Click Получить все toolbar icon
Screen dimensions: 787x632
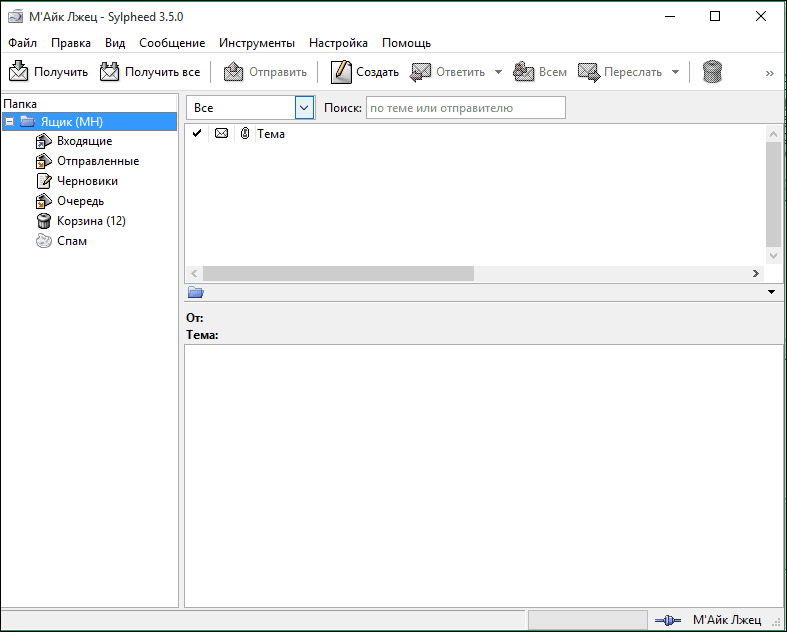click(110, 72)
